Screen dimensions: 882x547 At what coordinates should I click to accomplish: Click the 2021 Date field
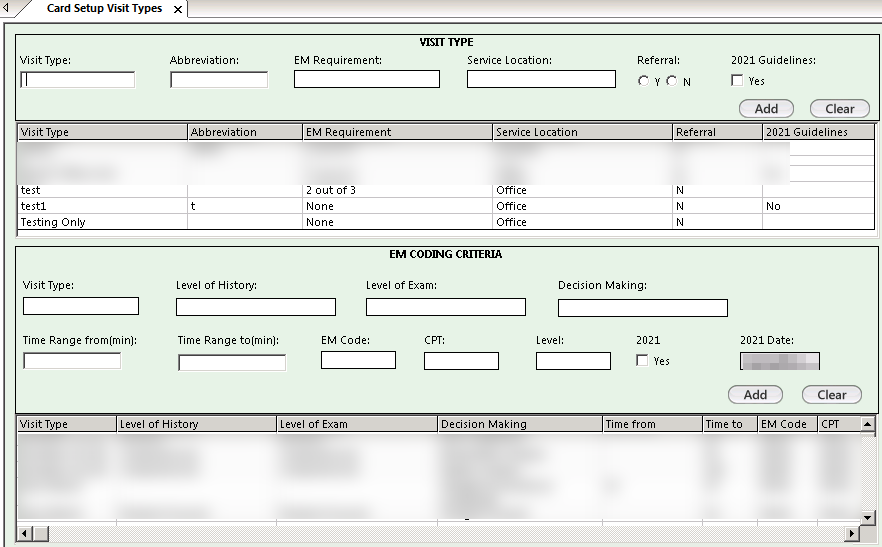[780, 361]
